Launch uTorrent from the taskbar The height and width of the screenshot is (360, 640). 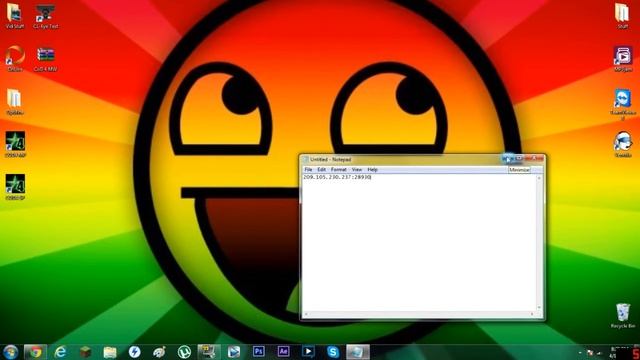click(184, 352)
